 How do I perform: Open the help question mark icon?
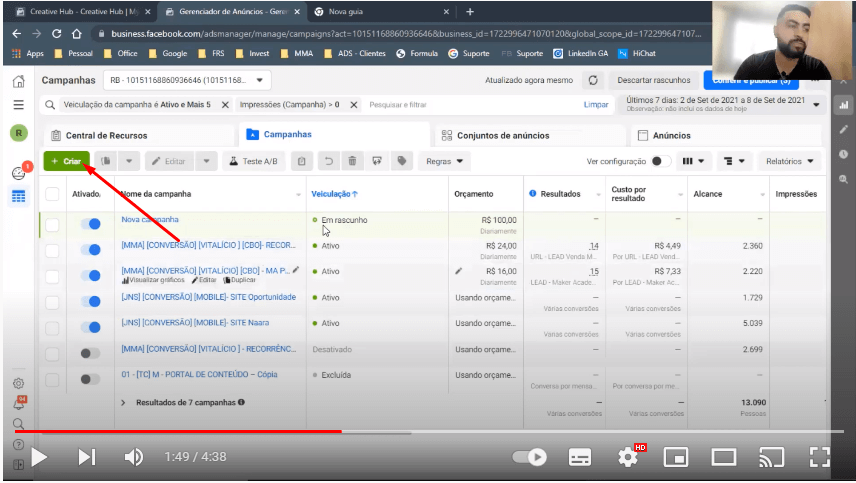(19, 445)
